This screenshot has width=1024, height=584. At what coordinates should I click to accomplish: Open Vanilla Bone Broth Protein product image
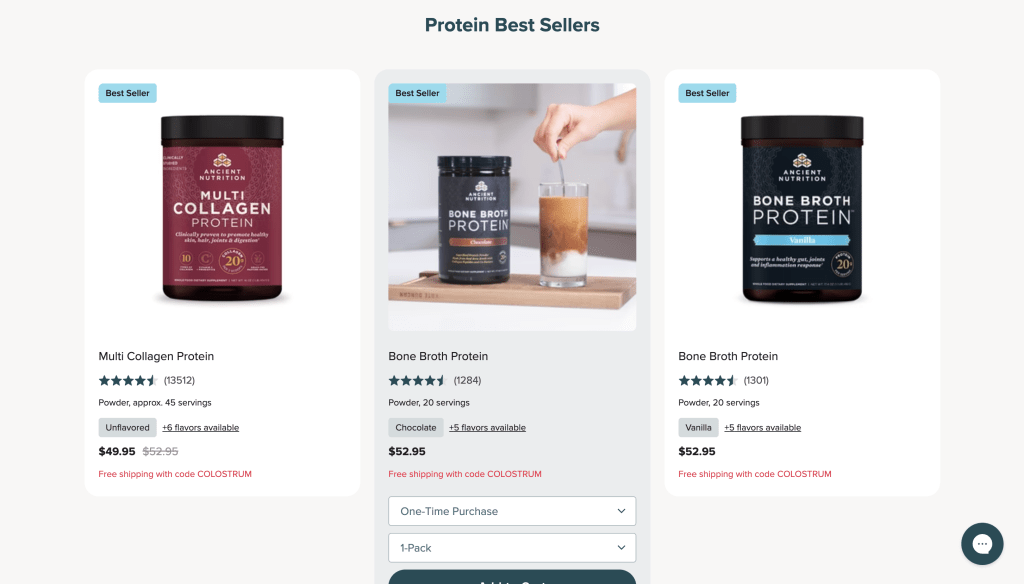point(802,208)
